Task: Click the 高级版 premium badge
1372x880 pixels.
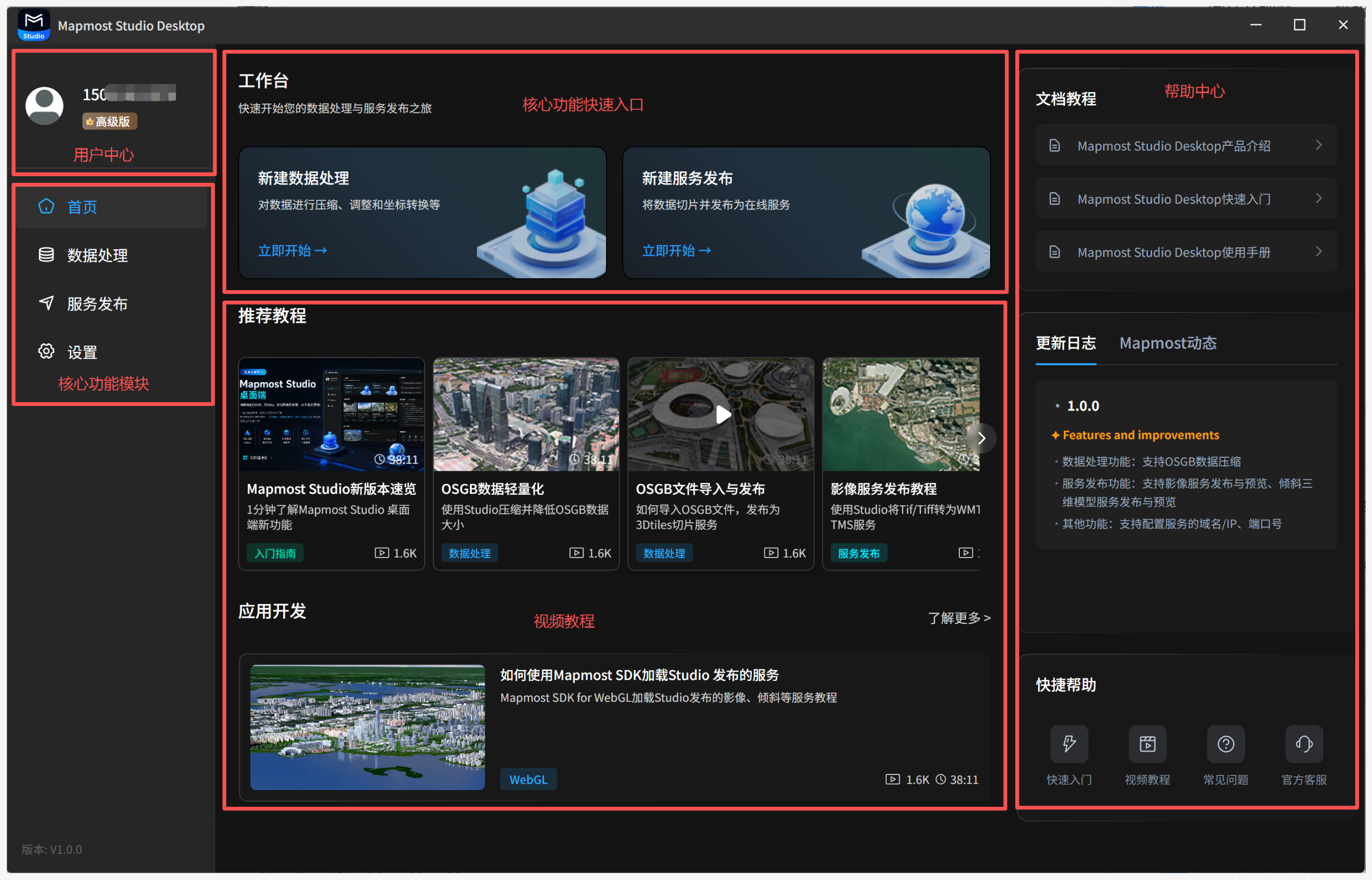Action: (110, 121)
